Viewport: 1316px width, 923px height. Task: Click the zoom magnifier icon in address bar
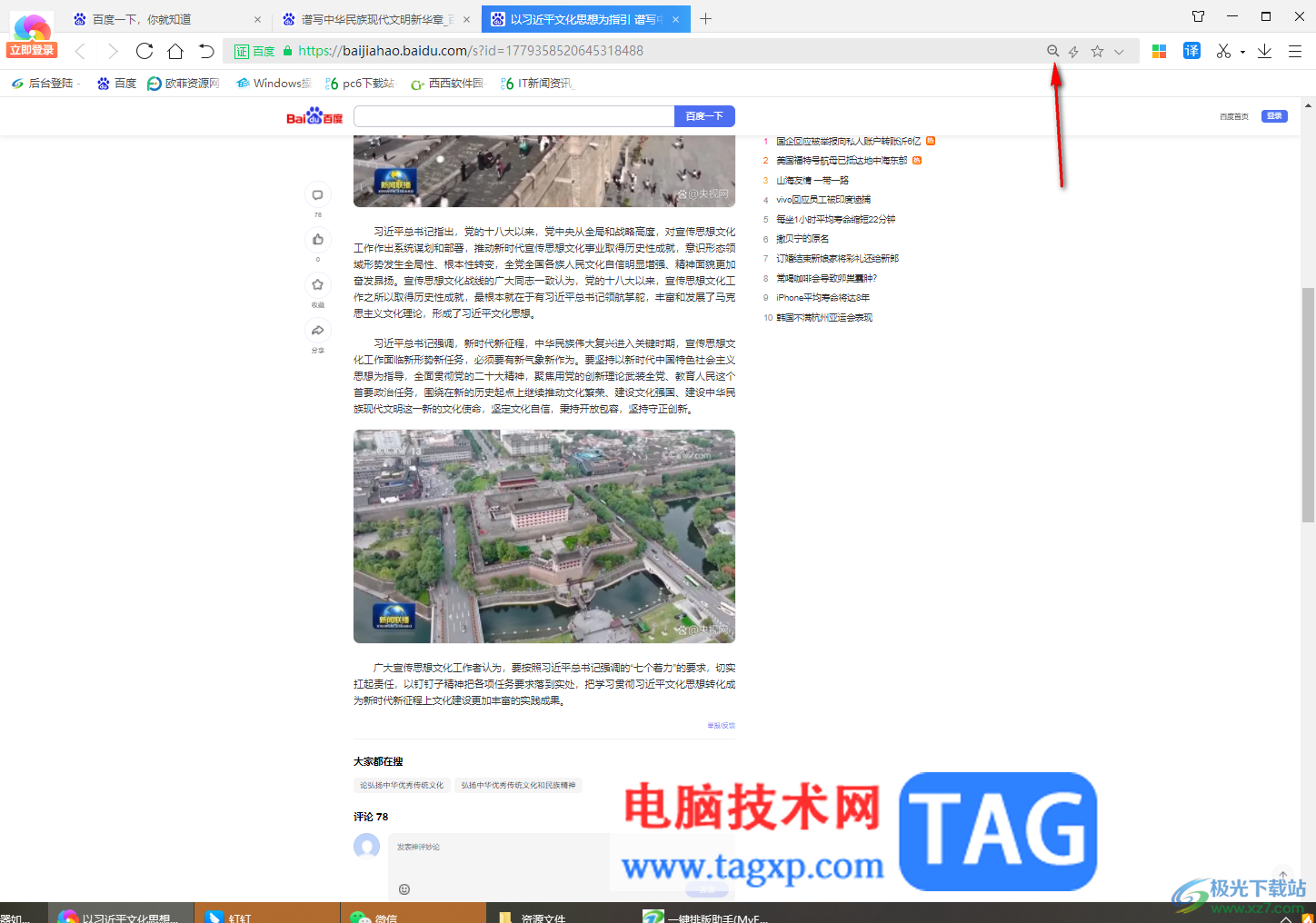(1052, 51)
